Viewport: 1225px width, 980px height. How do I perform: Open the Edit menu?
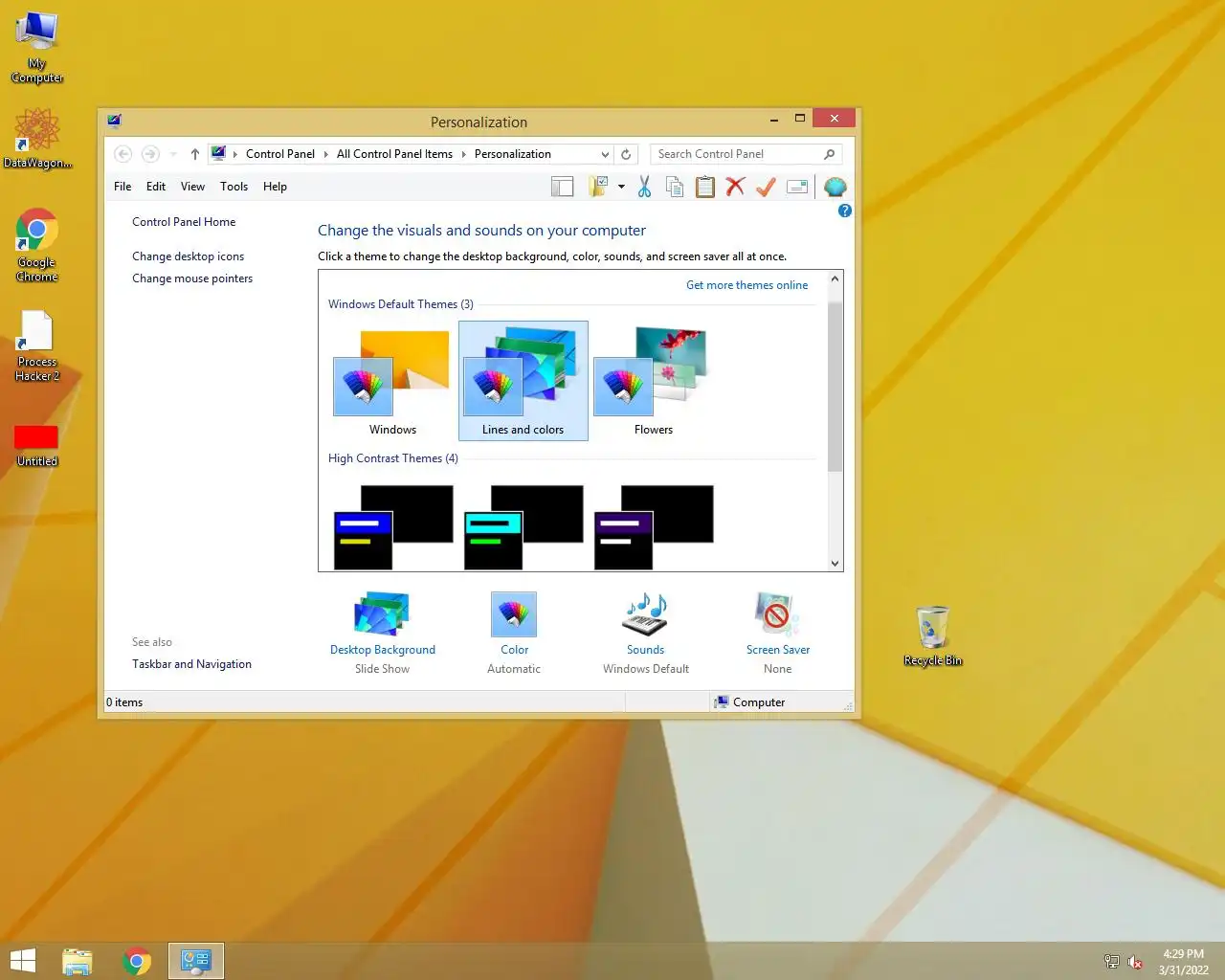point(156,187)
